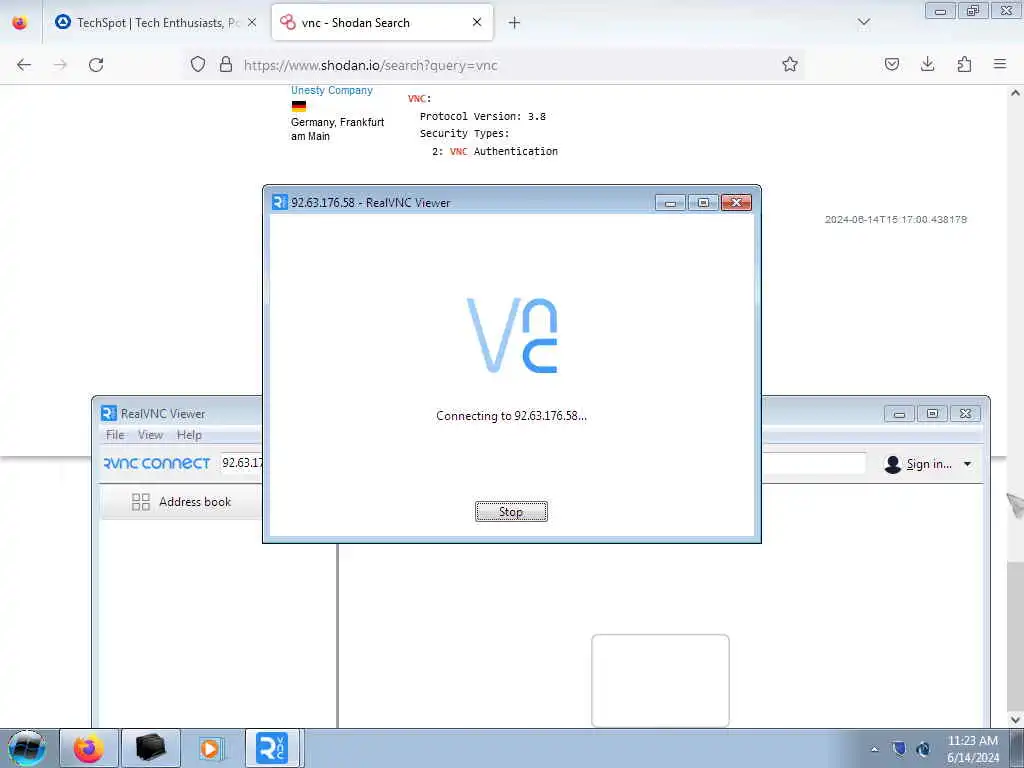Click the Firefox forward arrow
1024x768 pixels.
coord(60,65)
